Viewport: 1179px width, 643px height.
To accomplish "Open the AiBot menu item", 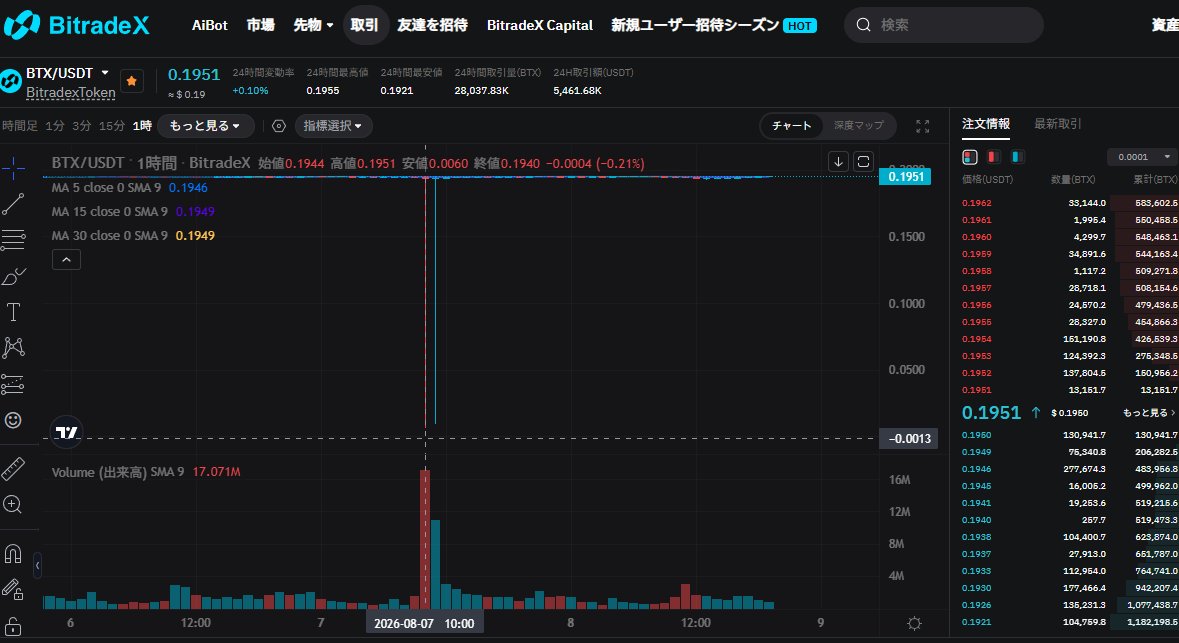I will [x=209, y=25].
